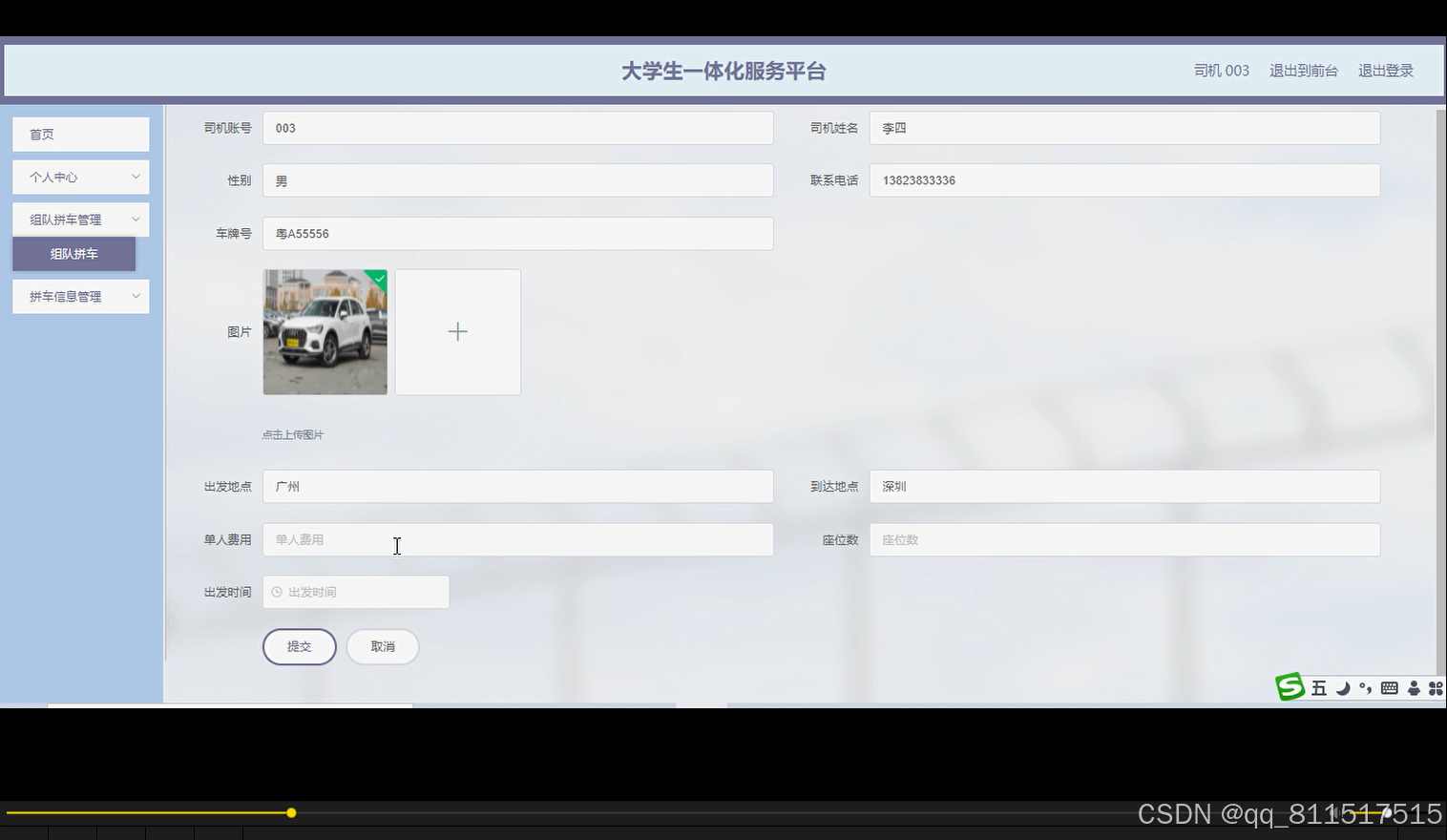Expand the 拼车信息管理 sidebar menu

tap(81, 297)
